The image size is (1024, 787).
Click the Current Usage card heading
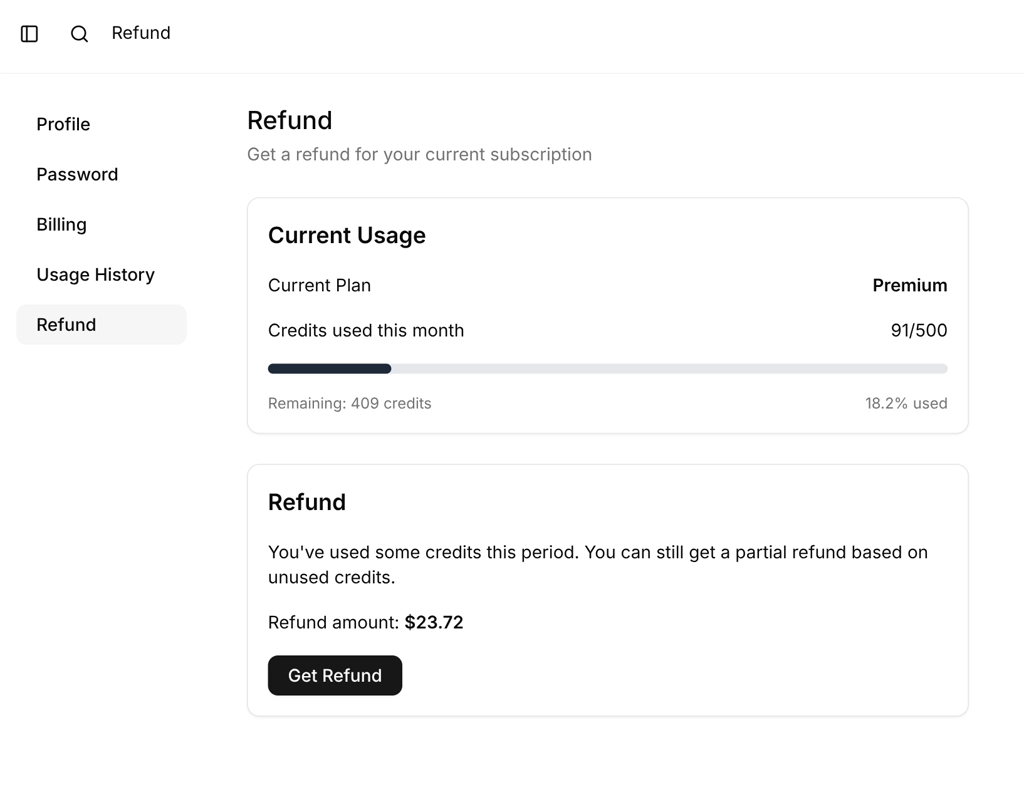point(346,235)
